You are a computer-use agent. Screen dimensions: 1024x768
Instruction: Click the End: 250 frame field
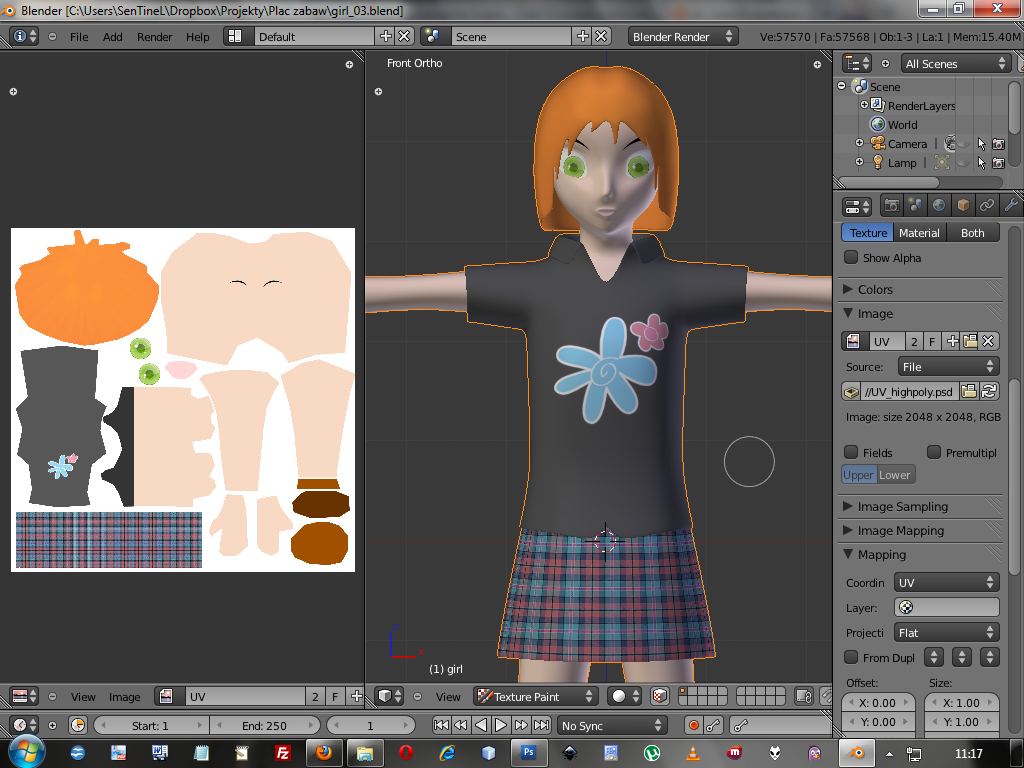click(263, 725)
